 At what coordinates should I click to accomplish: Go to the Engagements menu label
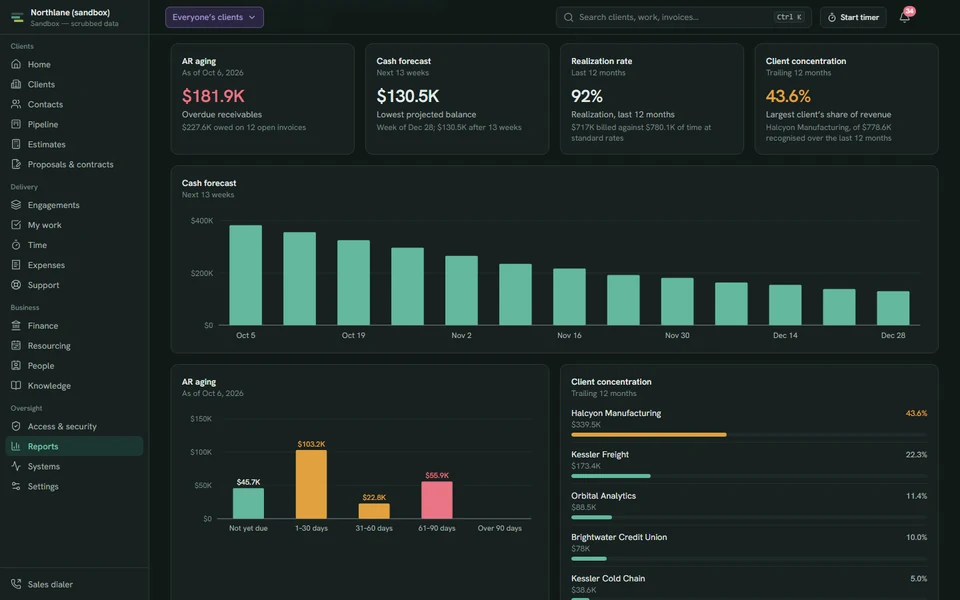click(53, 205)
